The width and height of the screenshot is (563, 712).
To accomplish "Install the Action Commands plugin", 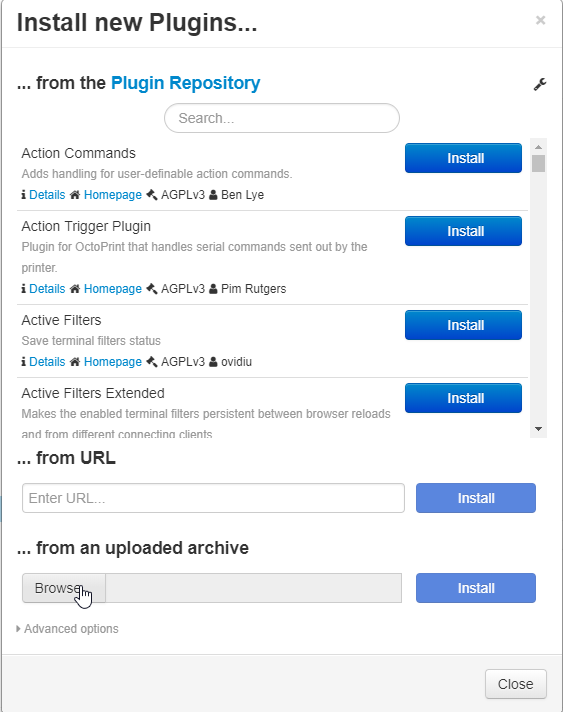I will click(x=463, y=158).
